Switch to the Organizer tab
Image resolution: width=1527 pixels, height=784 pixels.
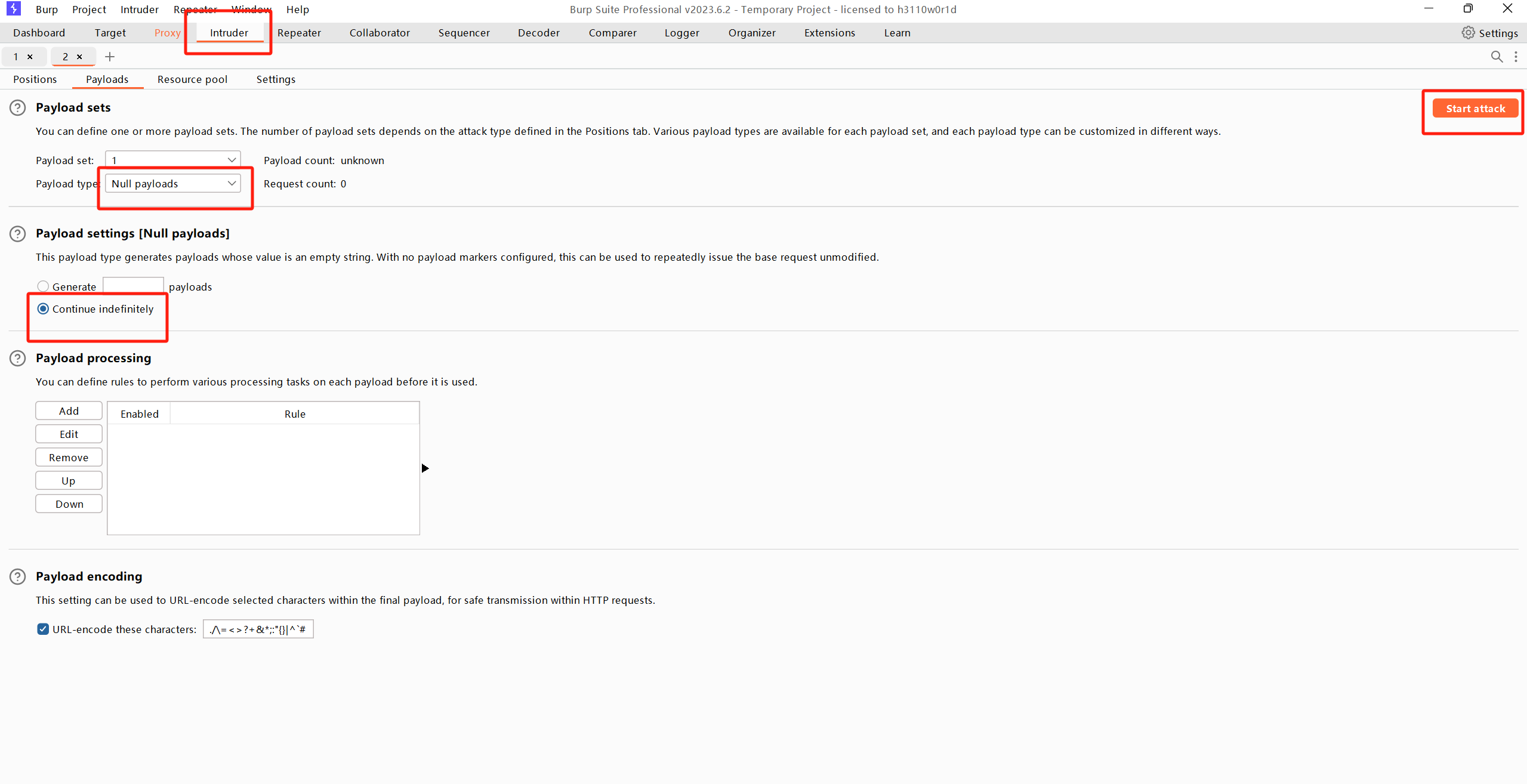pos(752,33)
